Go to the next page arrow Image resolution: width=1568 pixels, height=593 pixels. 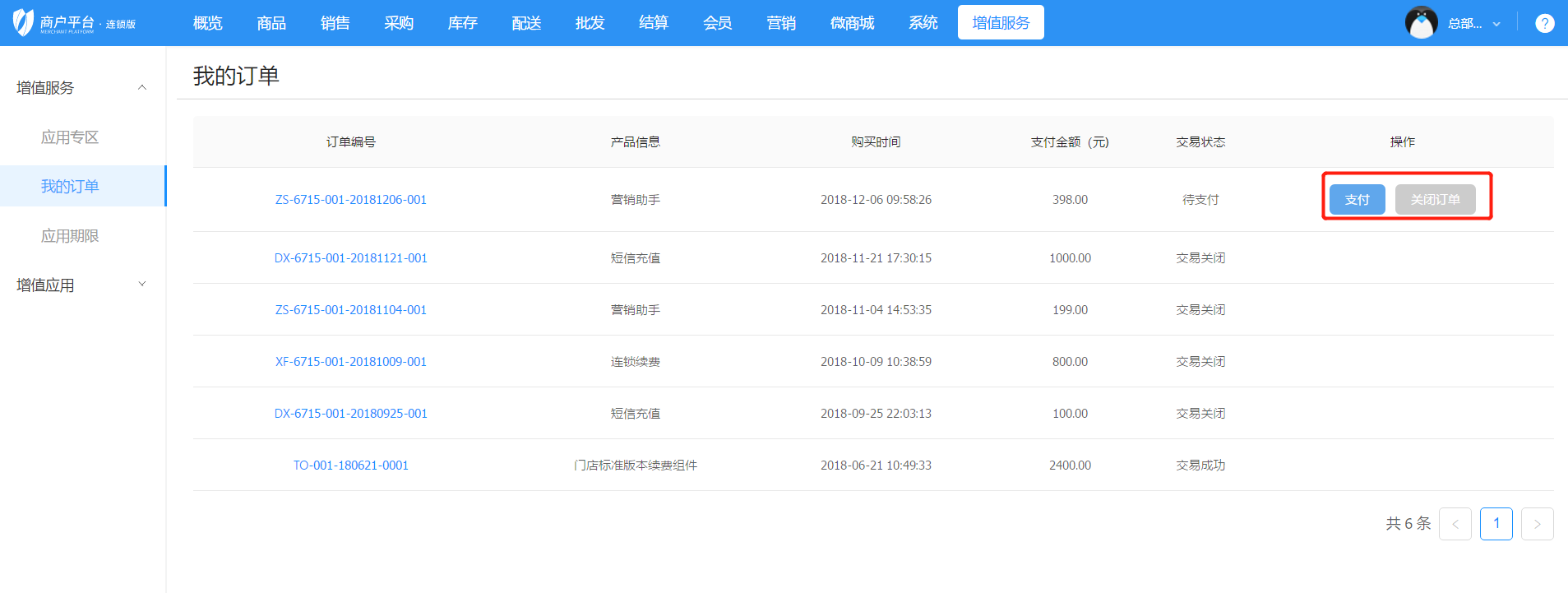click(1537, 524)
